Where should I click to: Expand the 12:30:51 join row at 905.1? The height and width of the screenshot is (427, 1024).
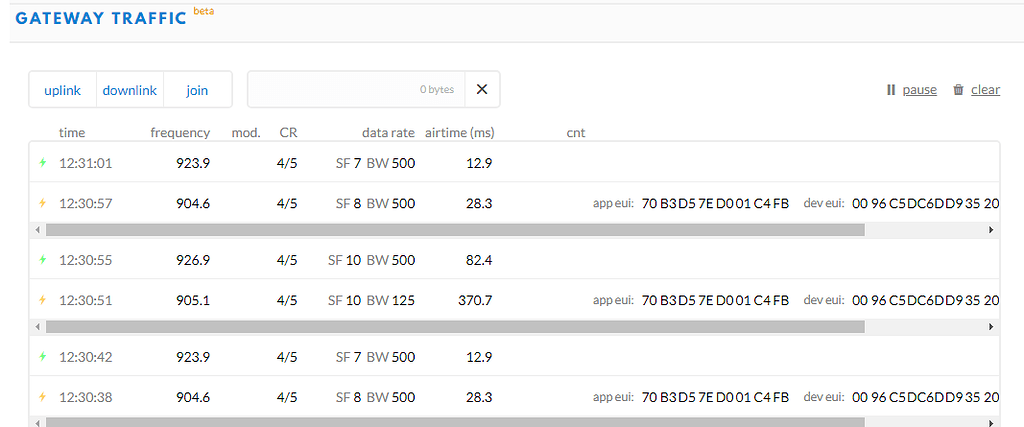point(514,300)
